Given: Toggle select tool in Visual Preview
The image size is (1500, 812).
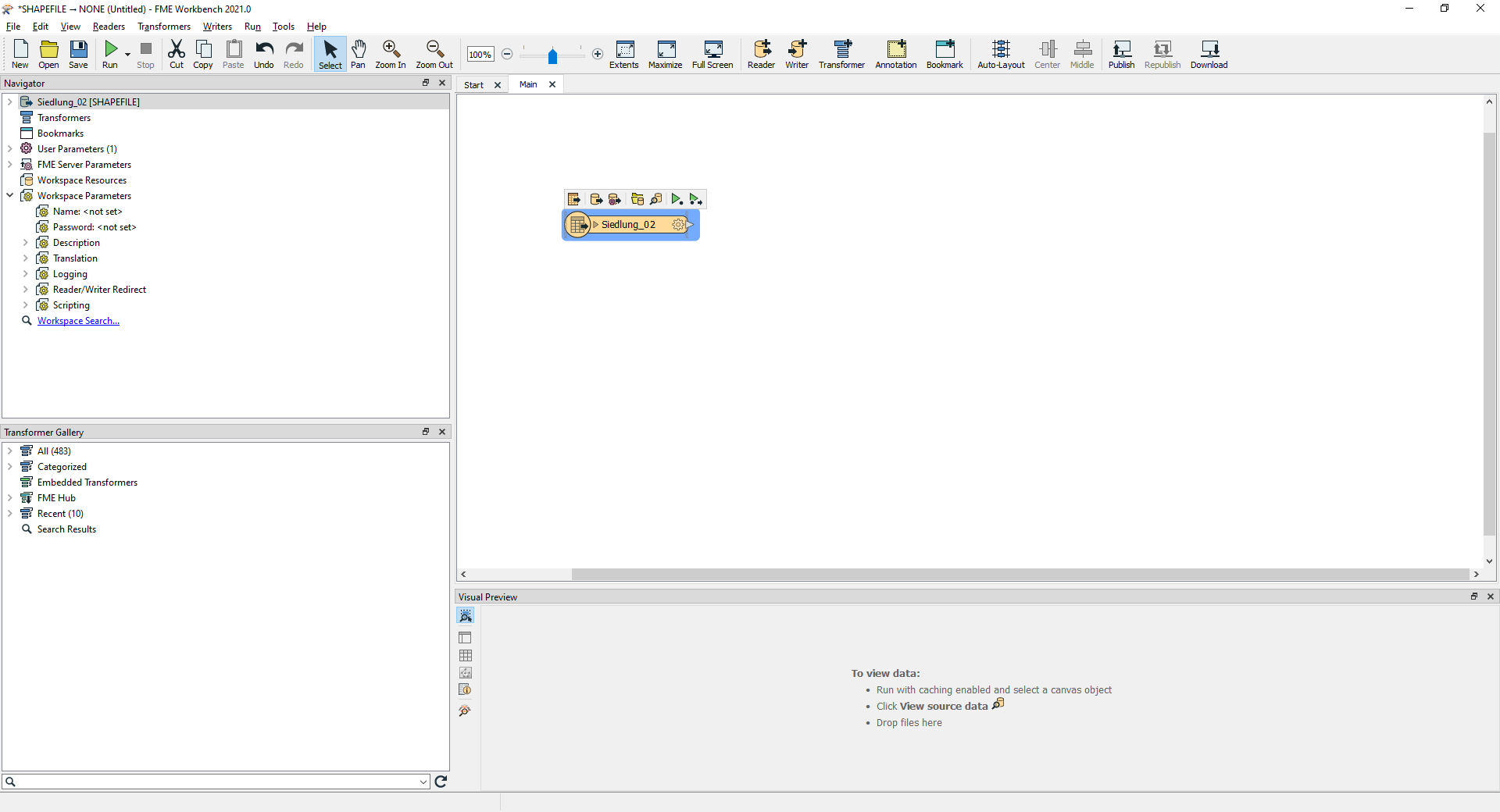Looking at the screenshot, I should coord(466,616).
